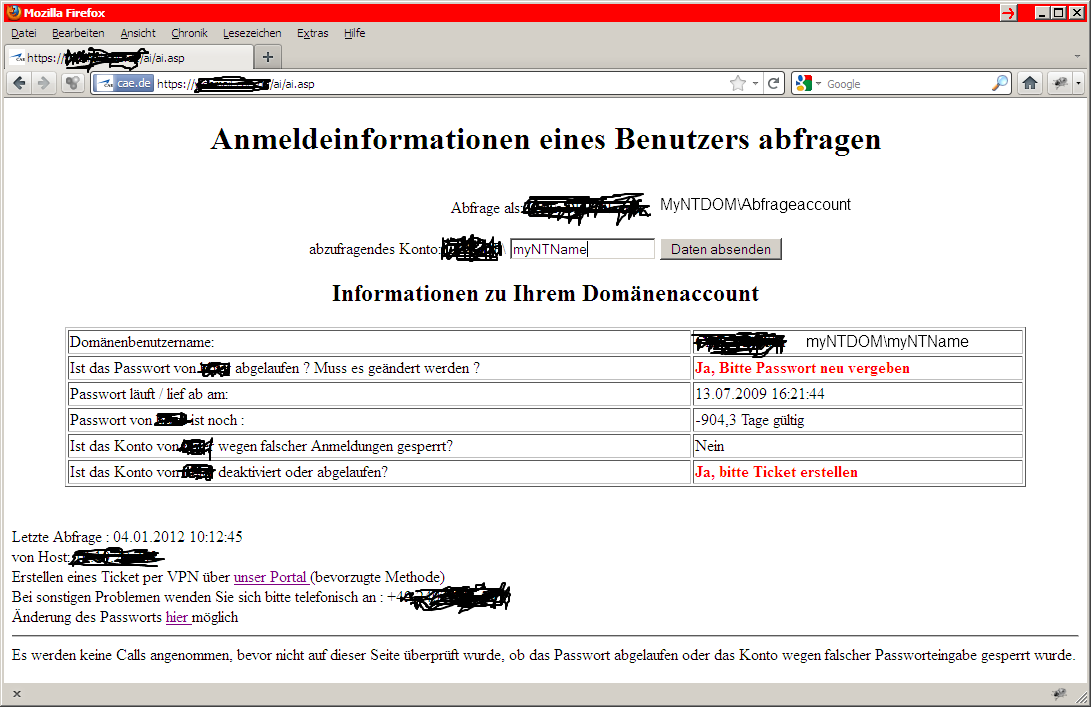Select the ai.asp browser tab

point(128,58)
